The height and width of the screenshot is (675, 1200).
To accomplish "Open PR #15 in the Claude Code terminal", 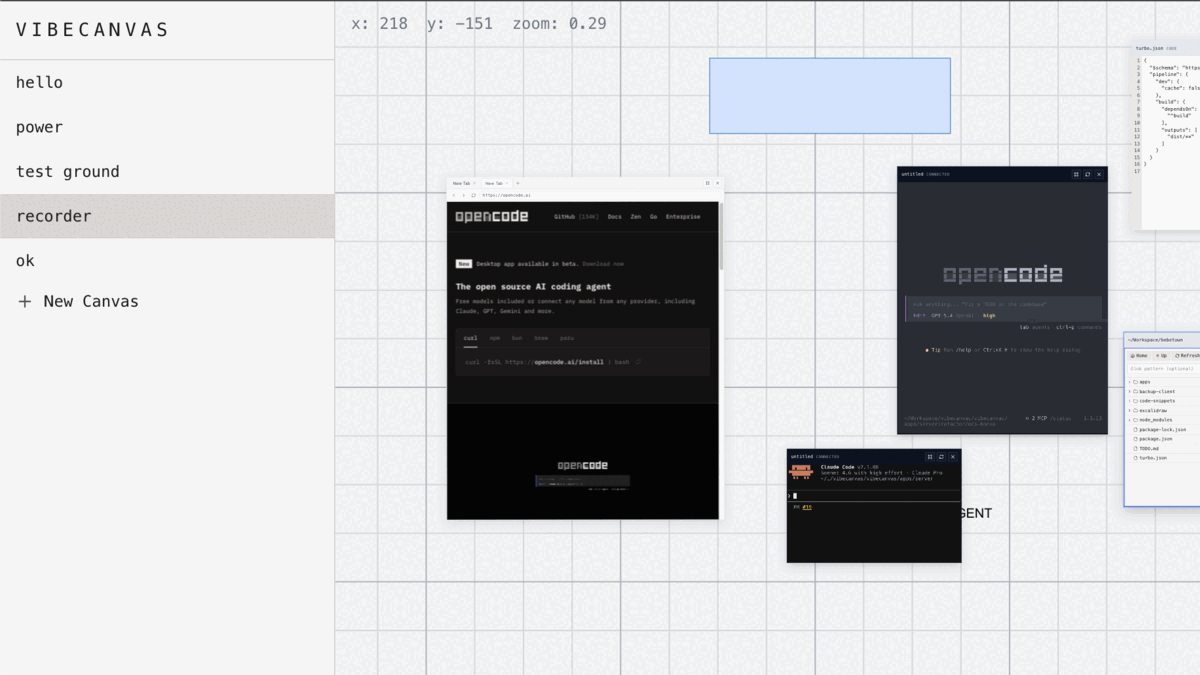I will click(x=807, y=507).
